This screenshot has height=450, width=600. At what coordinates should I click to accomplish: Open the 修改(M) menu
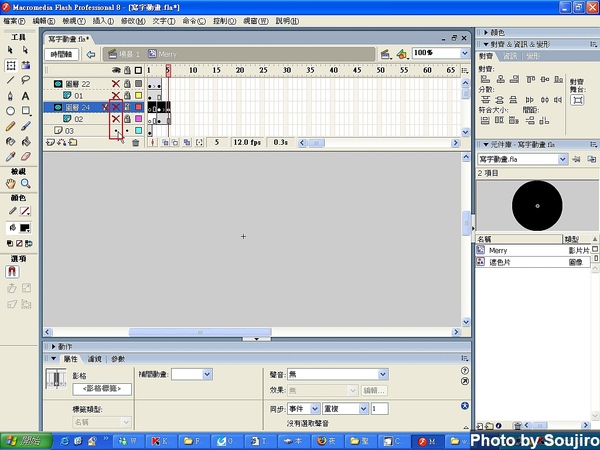point(131,20)
